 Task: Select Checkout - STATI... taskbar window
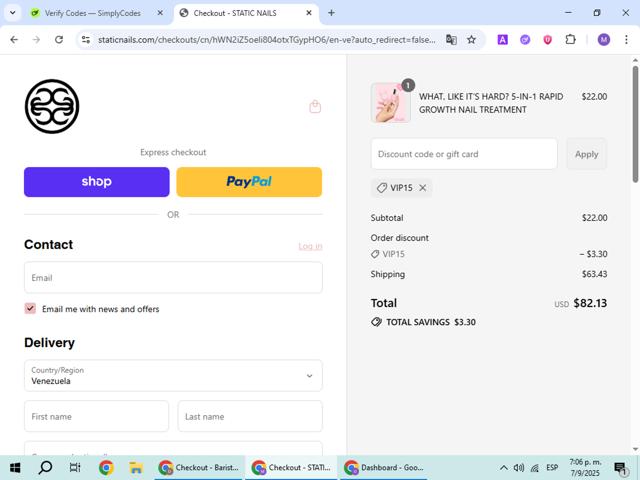click(291, 468)
